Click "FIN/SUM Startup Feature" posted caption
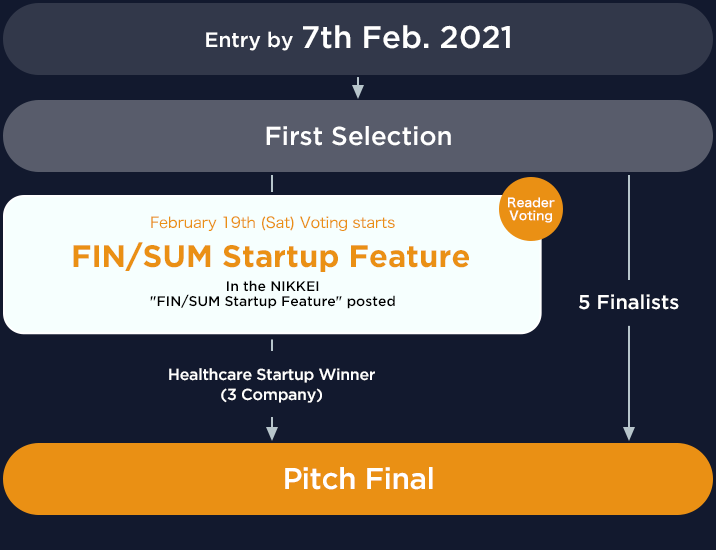This screenshot has width=716, height=550. click(273, 301)
